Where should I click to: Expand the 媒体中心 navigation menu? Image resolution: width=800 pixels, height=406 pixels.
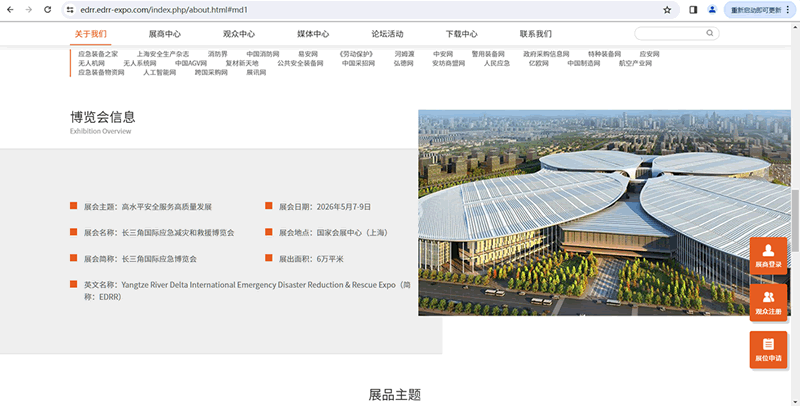(x=313, y=34)
